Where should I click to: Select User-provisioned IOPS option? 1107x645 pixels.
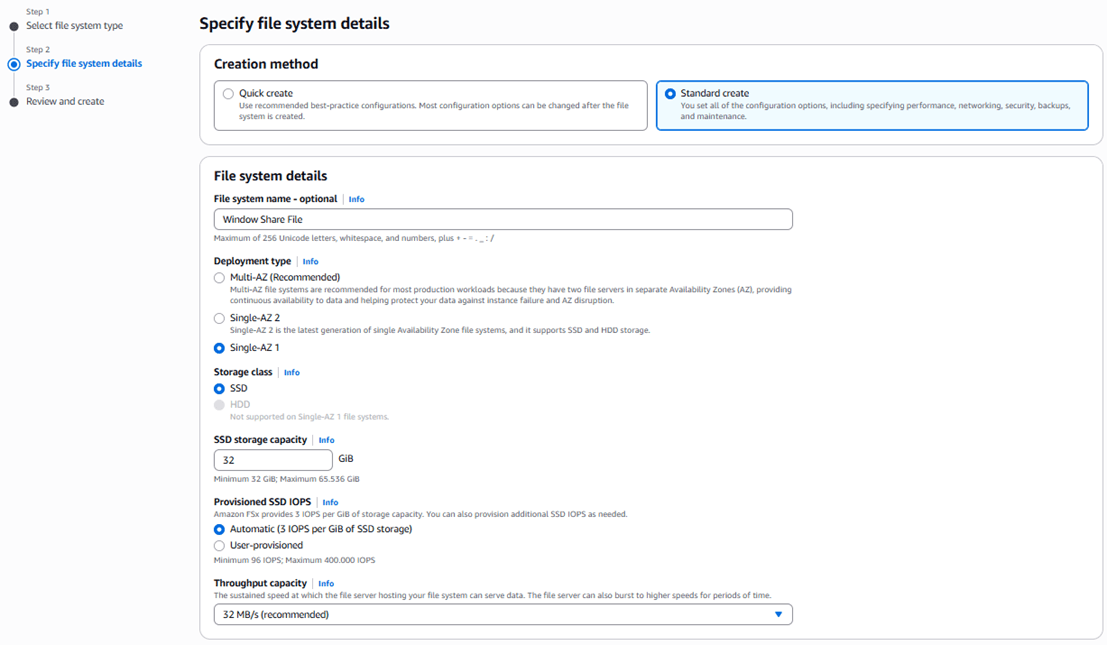220,546
